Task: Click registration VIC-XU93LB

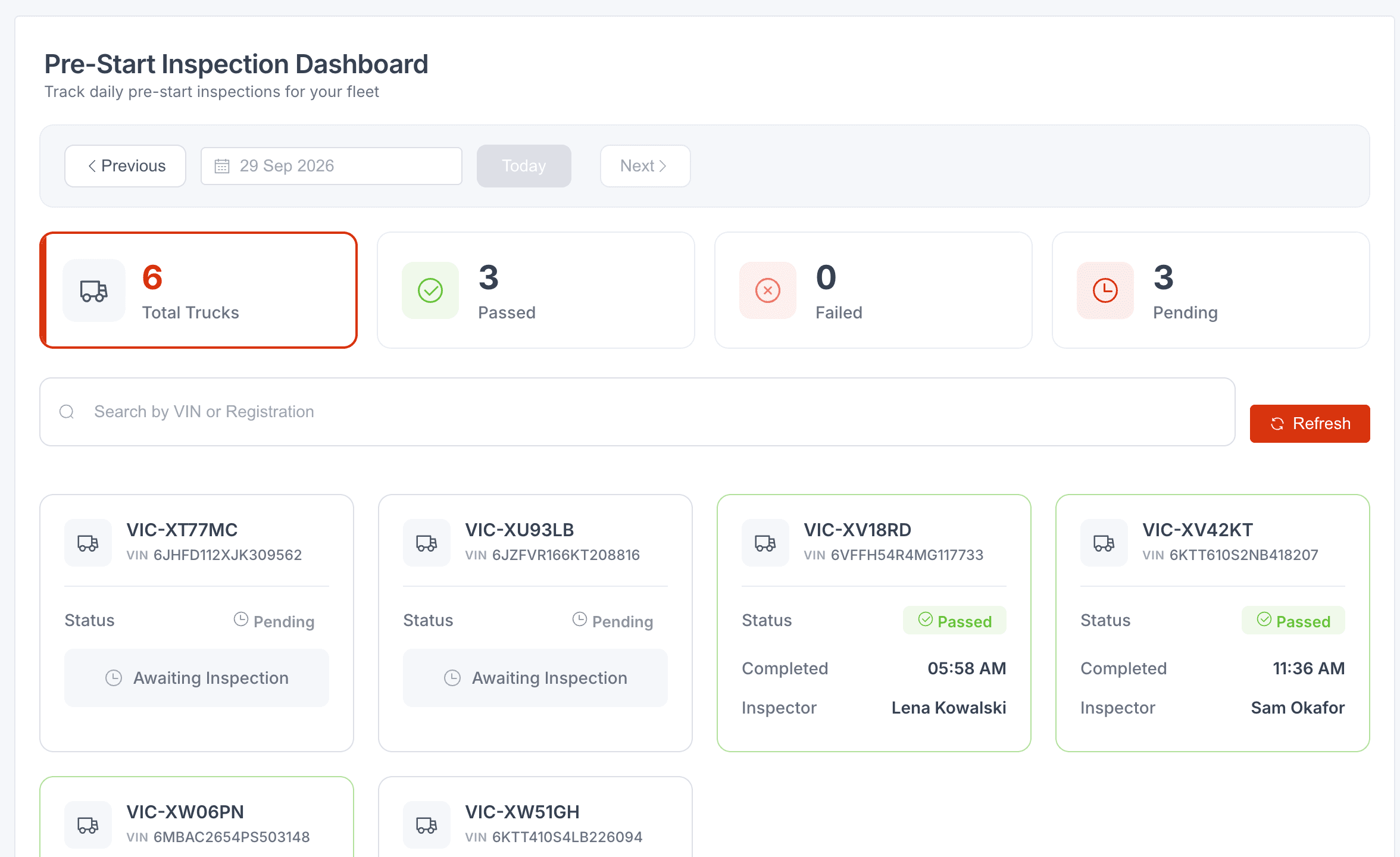Action: [520, 530]
